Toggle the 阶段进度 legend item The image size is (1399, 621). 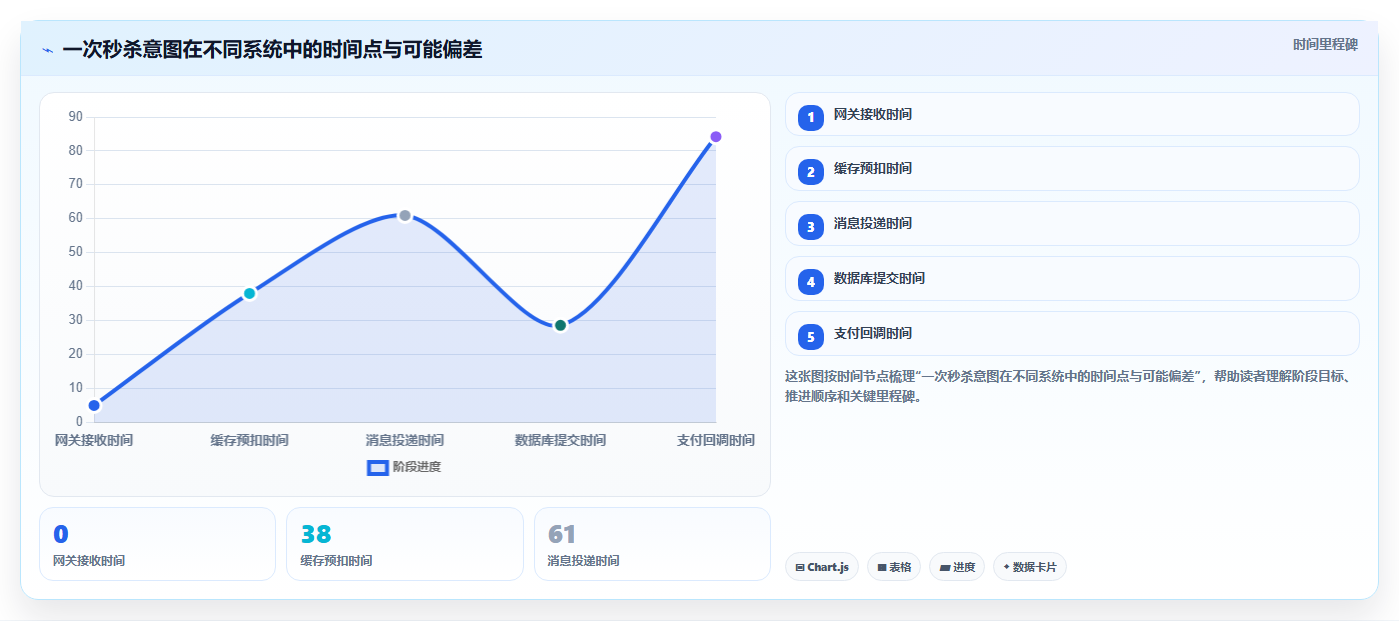404,467
